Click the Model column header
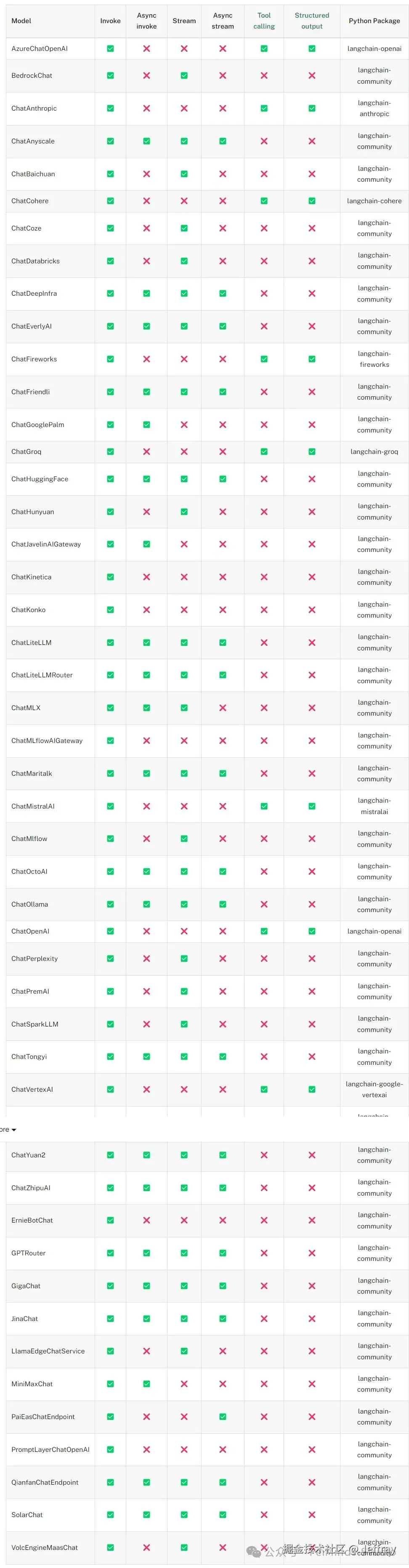The image size is (409, 1568). tap(21, 21)
